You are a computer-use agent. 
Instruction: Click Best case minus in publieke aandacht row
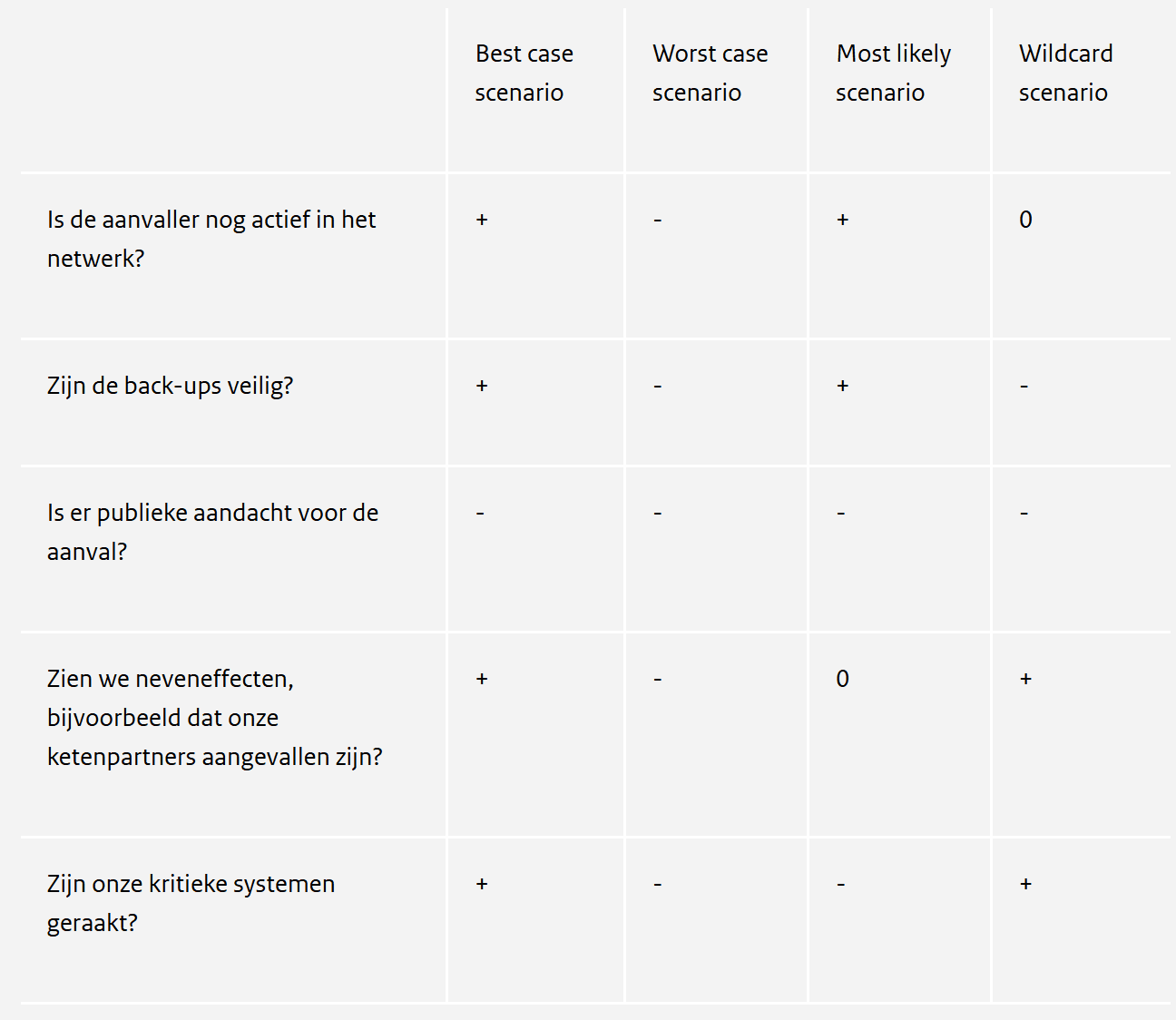(x=480, y=514)
